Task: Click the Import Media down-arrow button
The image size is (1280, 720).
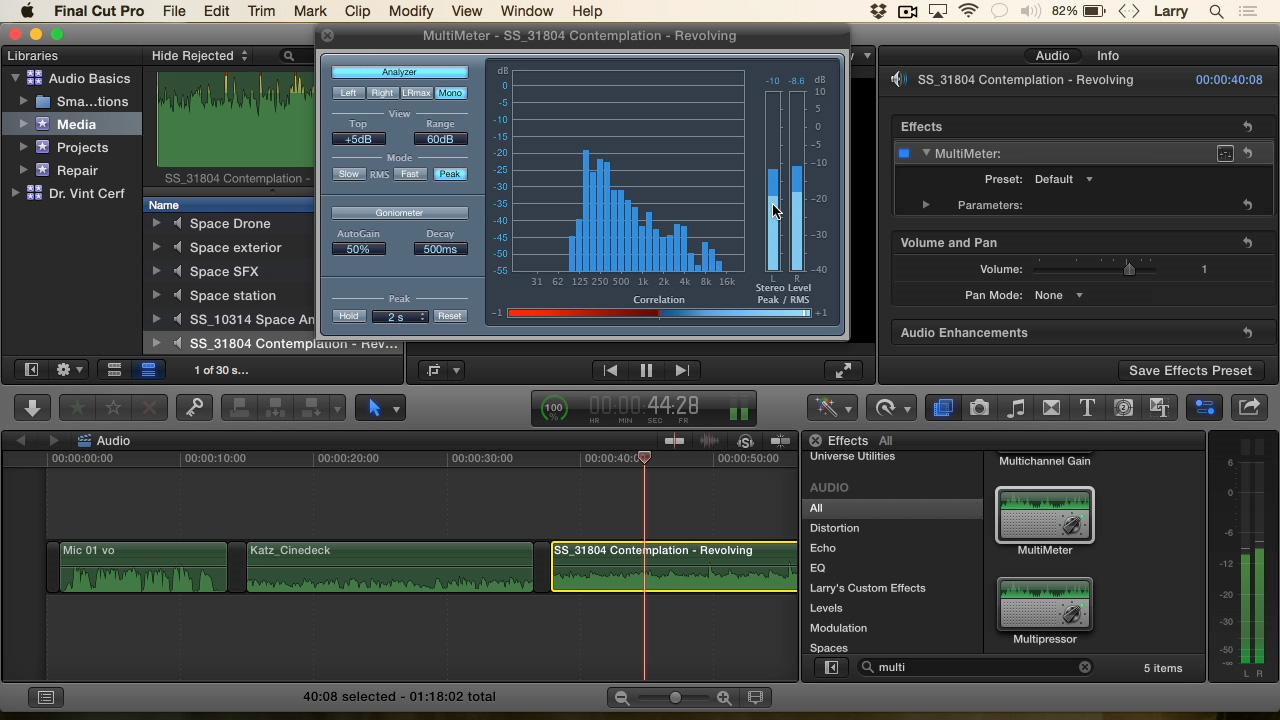Action: [32, 408]
